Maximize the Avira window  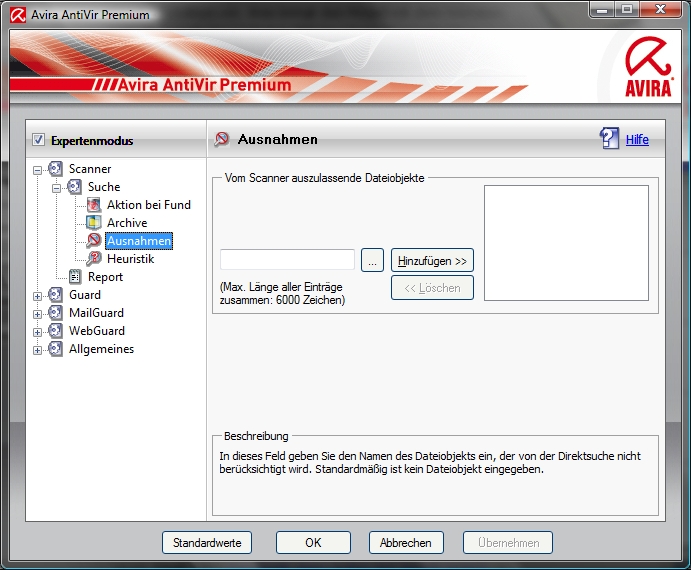(627, 9)
